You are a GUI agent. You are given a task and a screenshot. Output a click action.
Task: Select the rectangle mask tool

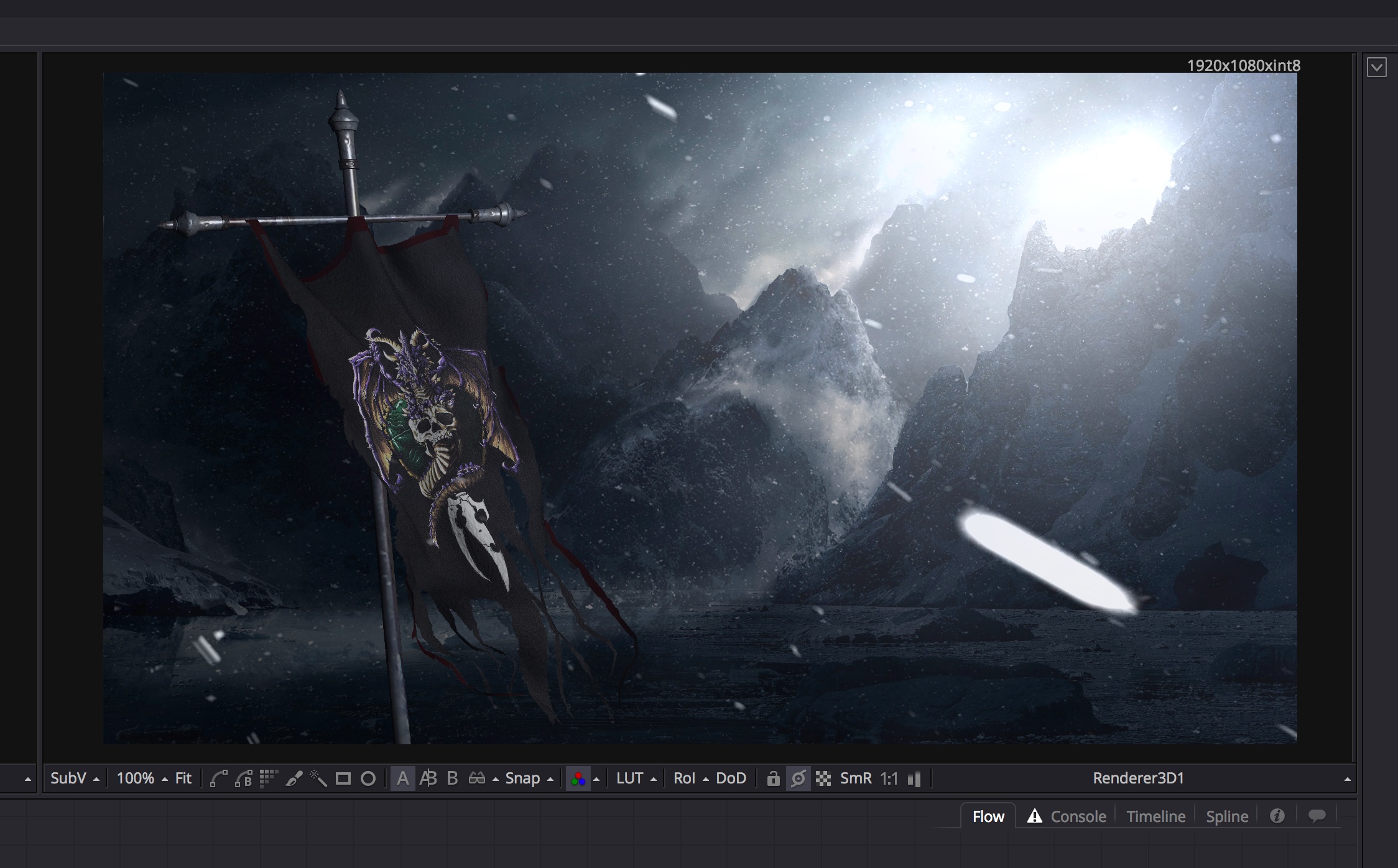[x=343, y=778]
